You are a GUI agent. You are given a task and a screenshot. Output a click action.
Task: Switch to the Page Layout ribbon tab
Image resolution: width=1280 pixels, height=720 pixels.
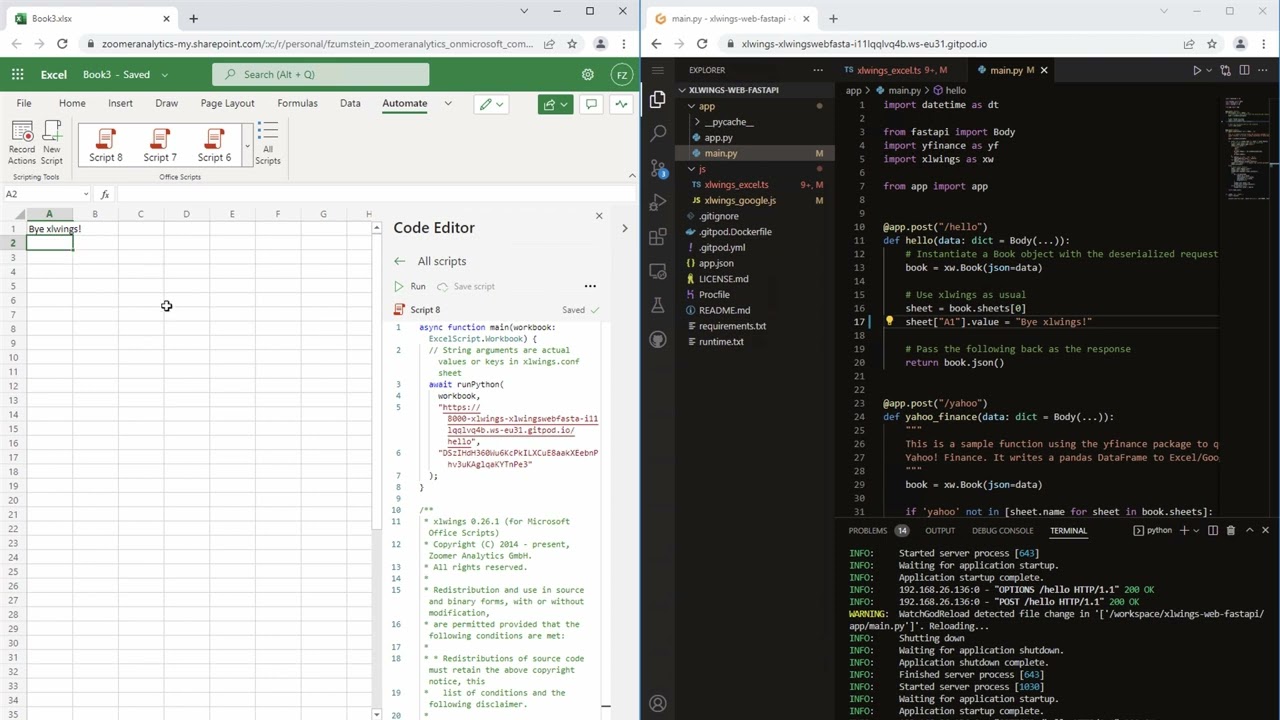227,103
